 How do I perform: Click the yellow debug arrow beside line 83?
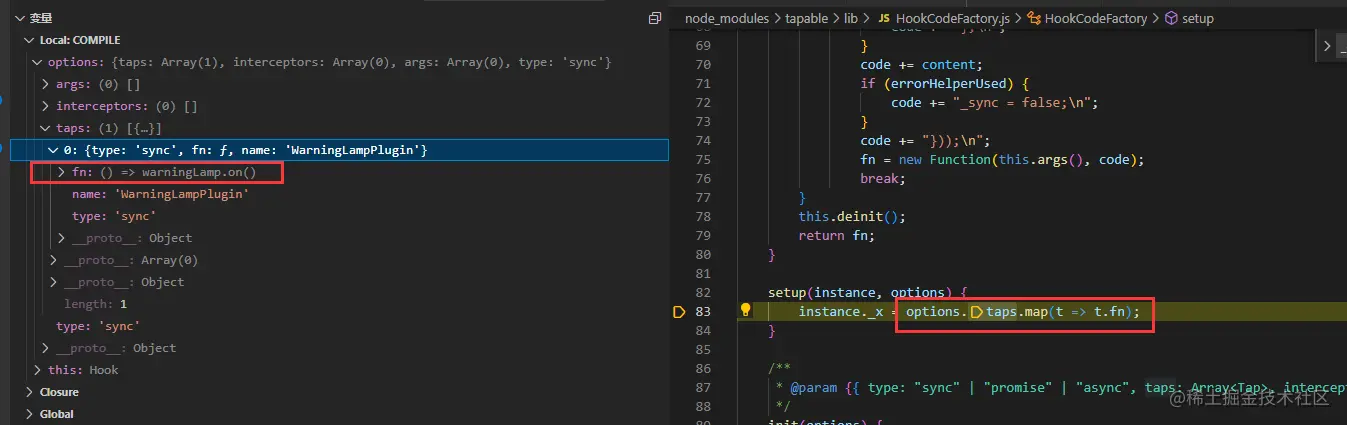click(679, 312)
